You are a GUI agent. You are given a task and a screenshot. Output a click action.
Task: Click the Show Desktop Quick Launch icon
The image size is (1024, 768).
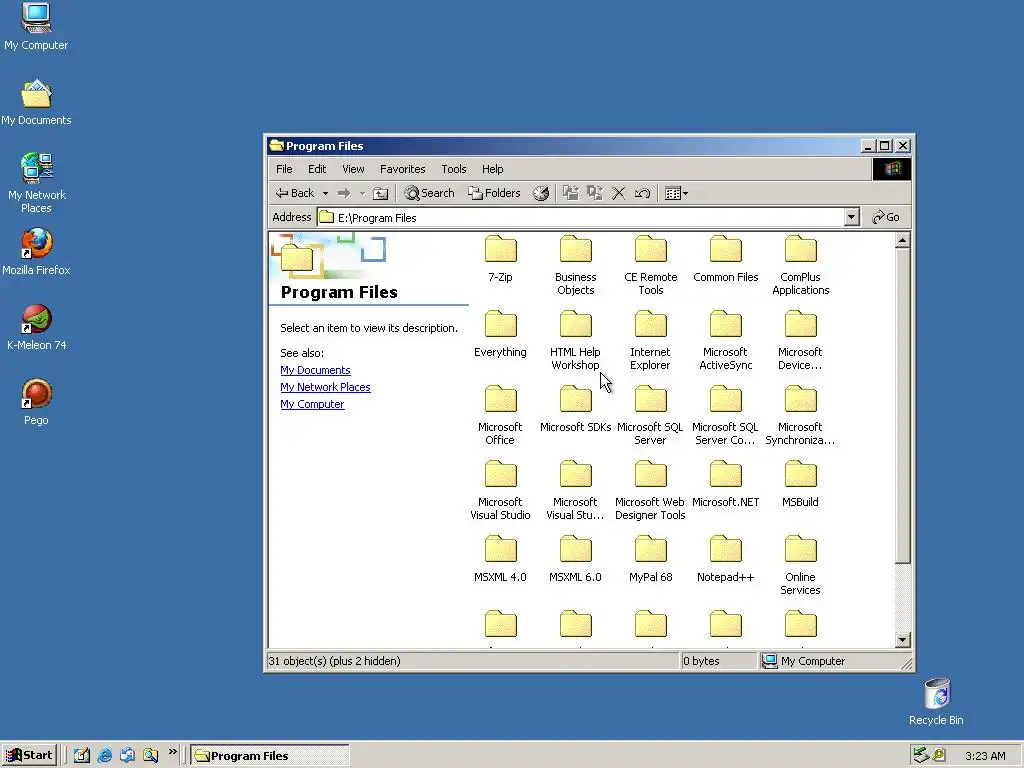coord(82,756)
